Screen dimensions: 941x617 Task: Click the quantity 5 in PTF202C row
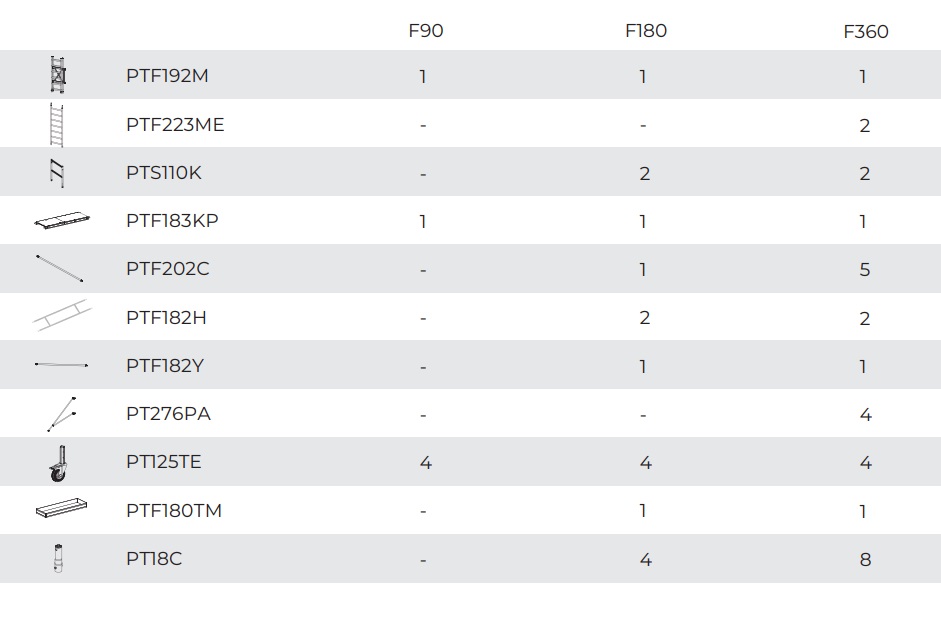(x=865, y=270)
